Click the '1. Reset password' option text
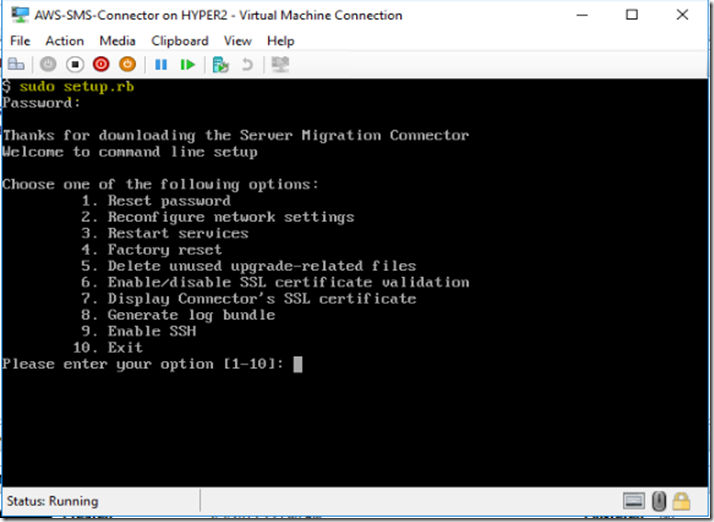 tap(156, 201)
